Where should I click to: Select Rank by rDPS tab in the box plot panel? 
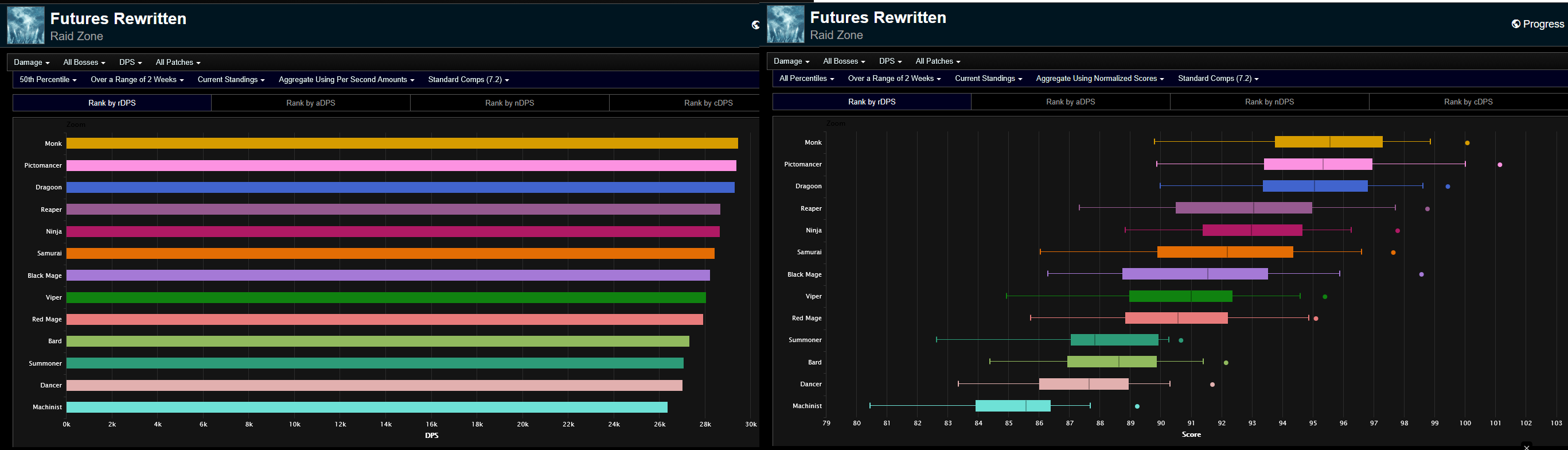872,102
